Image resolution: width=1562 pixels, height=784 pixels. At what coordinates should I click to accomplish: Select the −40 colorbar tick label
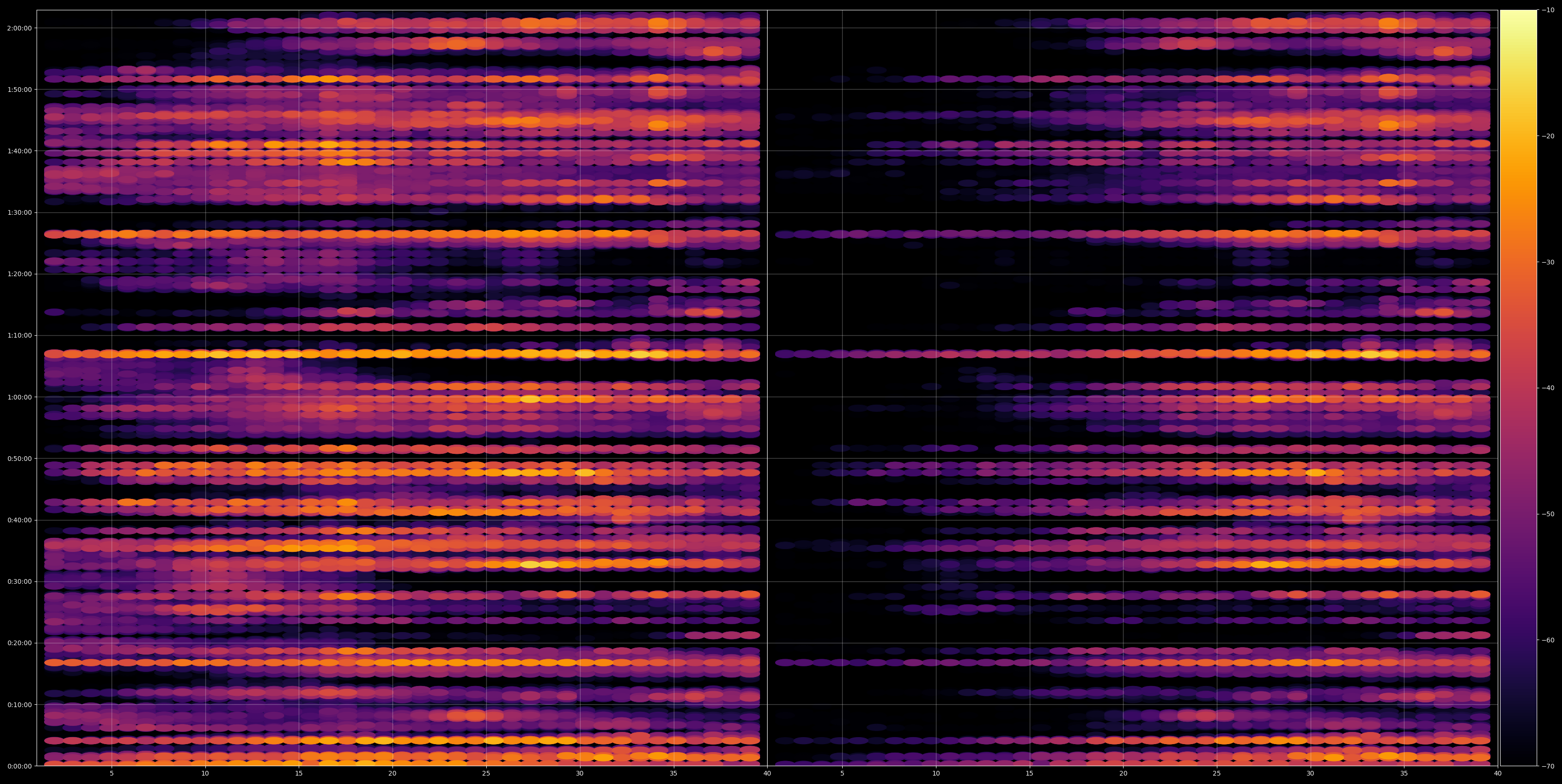(1548, 388)
